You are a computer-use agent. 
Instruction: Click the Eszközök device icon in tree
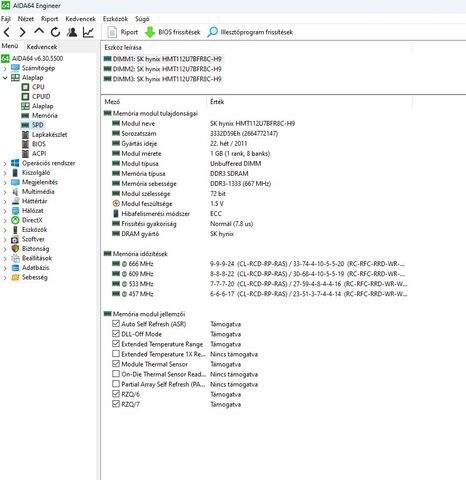(15, 230)
